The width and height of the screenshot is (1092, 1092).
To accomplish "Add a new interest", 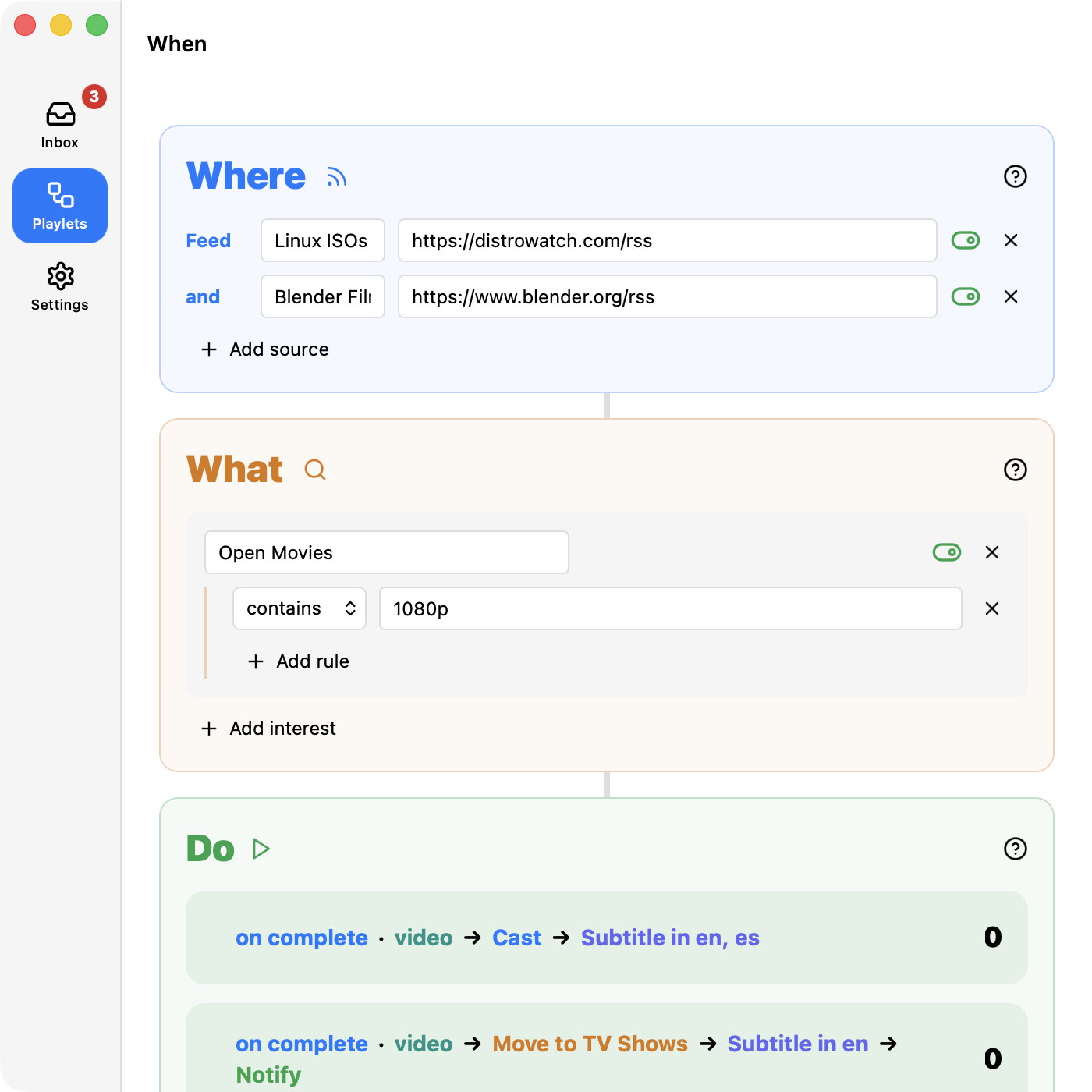I will pyautogui.click(x=269, y=729).
